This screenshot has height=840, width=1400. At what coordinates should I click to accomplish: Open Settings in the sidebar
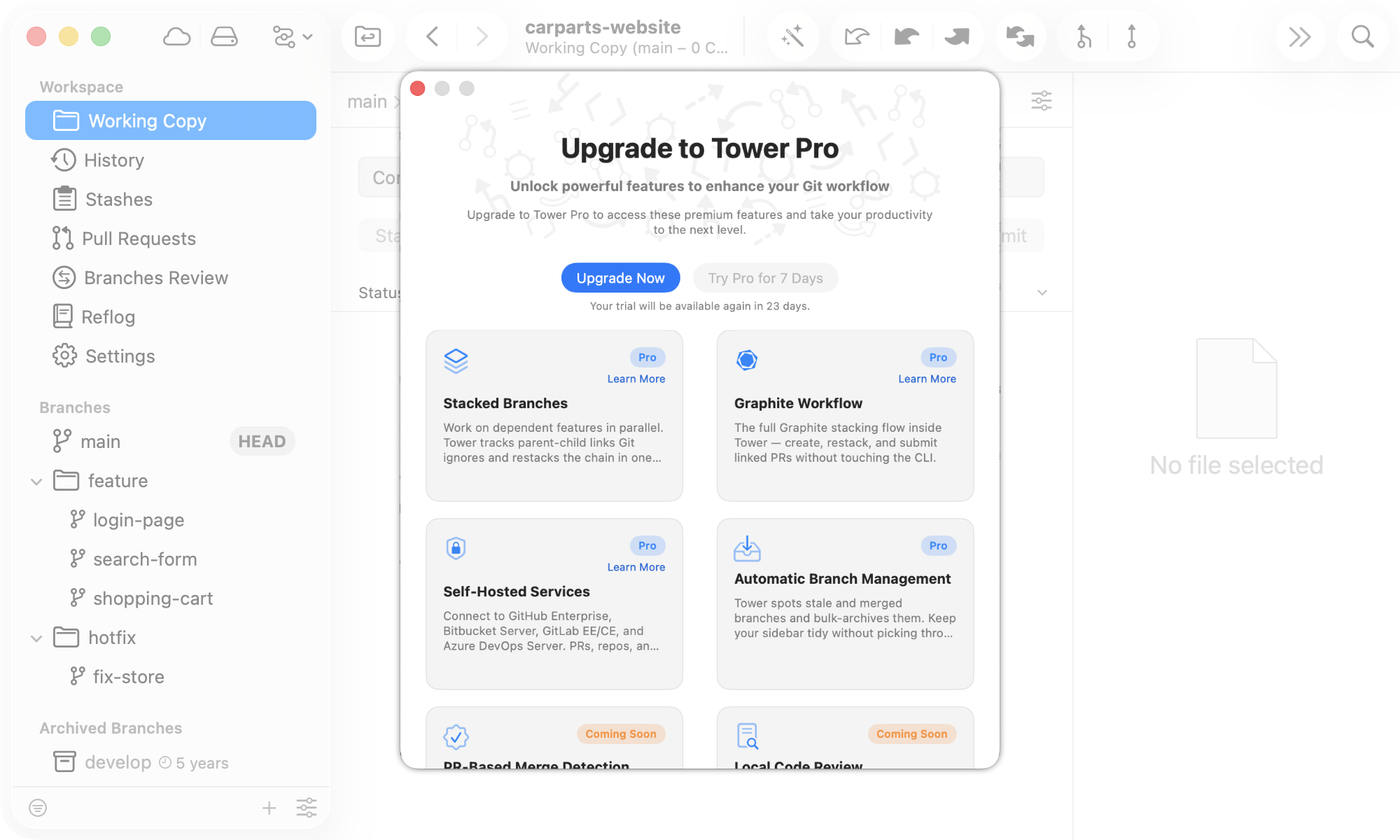click(171, 356)
